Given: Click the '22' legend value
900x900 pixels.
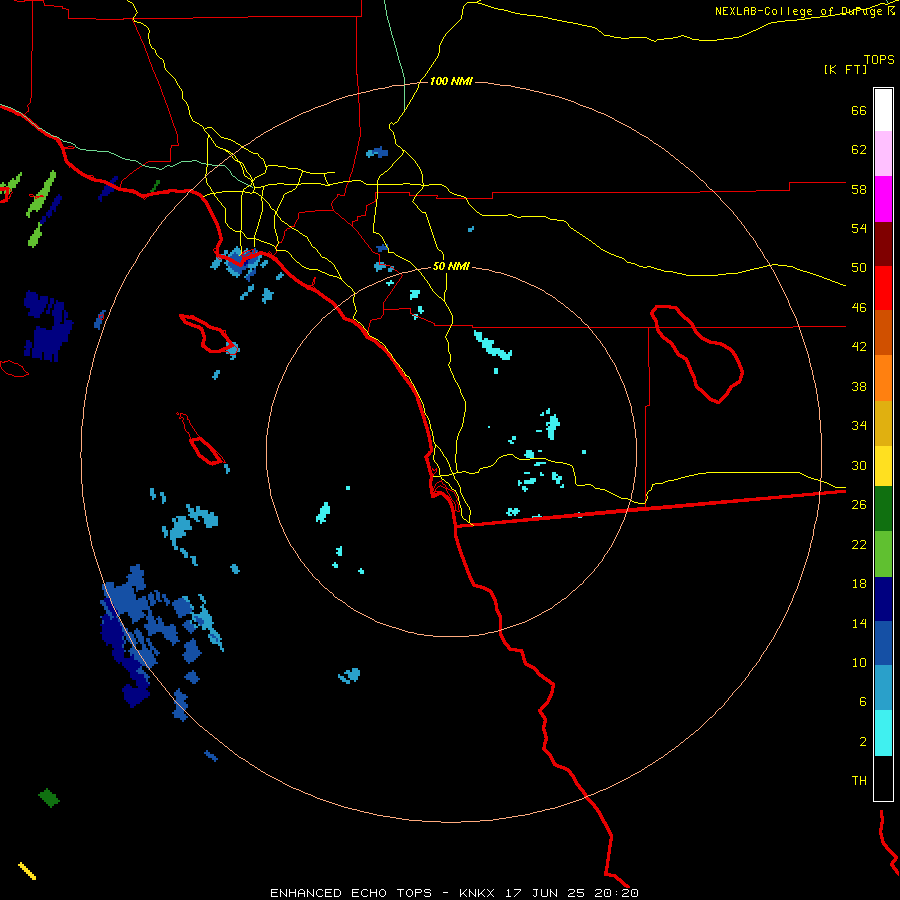Looking at the screenshot, I should point(859,544).
